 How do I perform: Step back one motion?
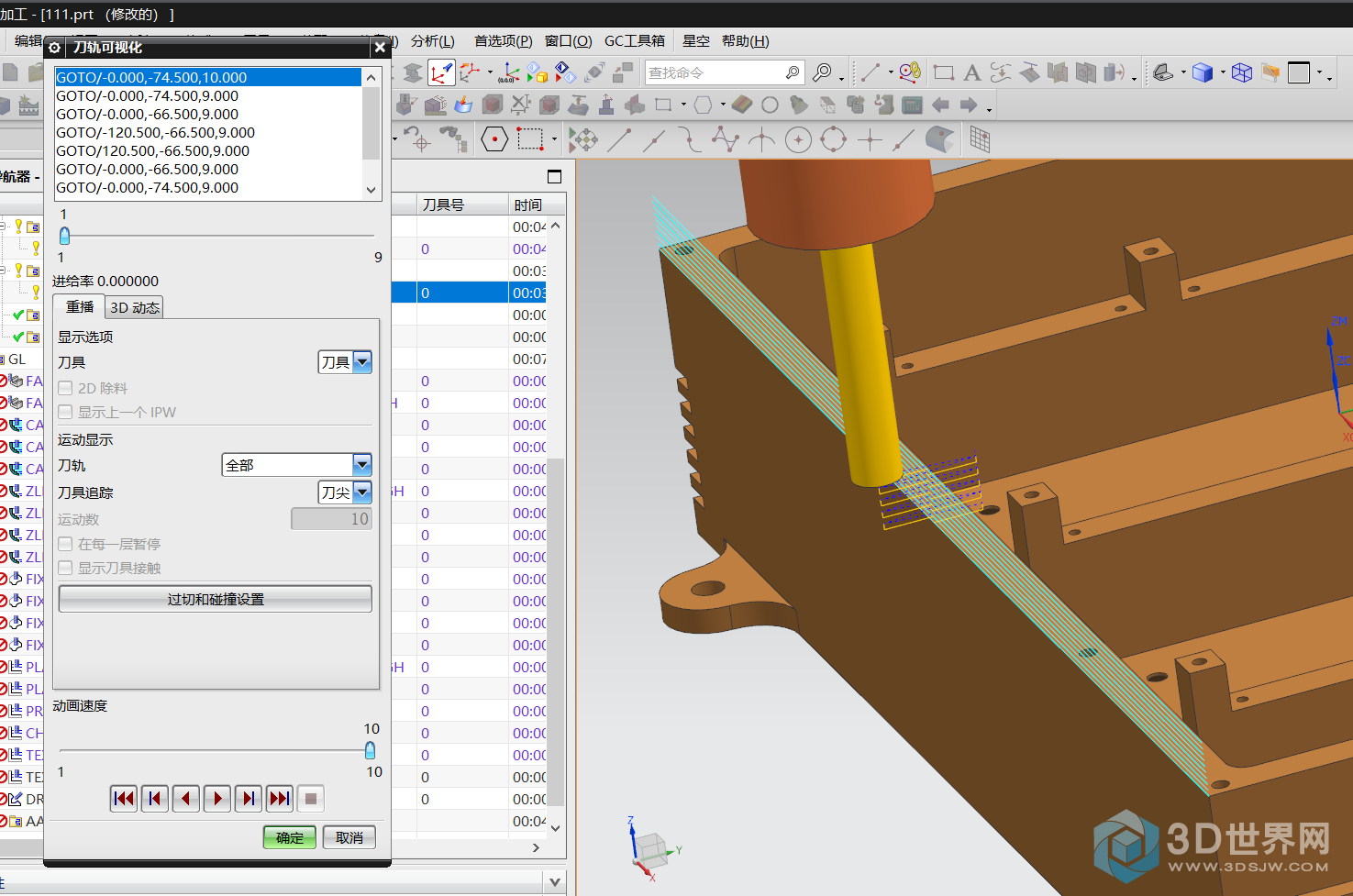[x=155, y=799]
